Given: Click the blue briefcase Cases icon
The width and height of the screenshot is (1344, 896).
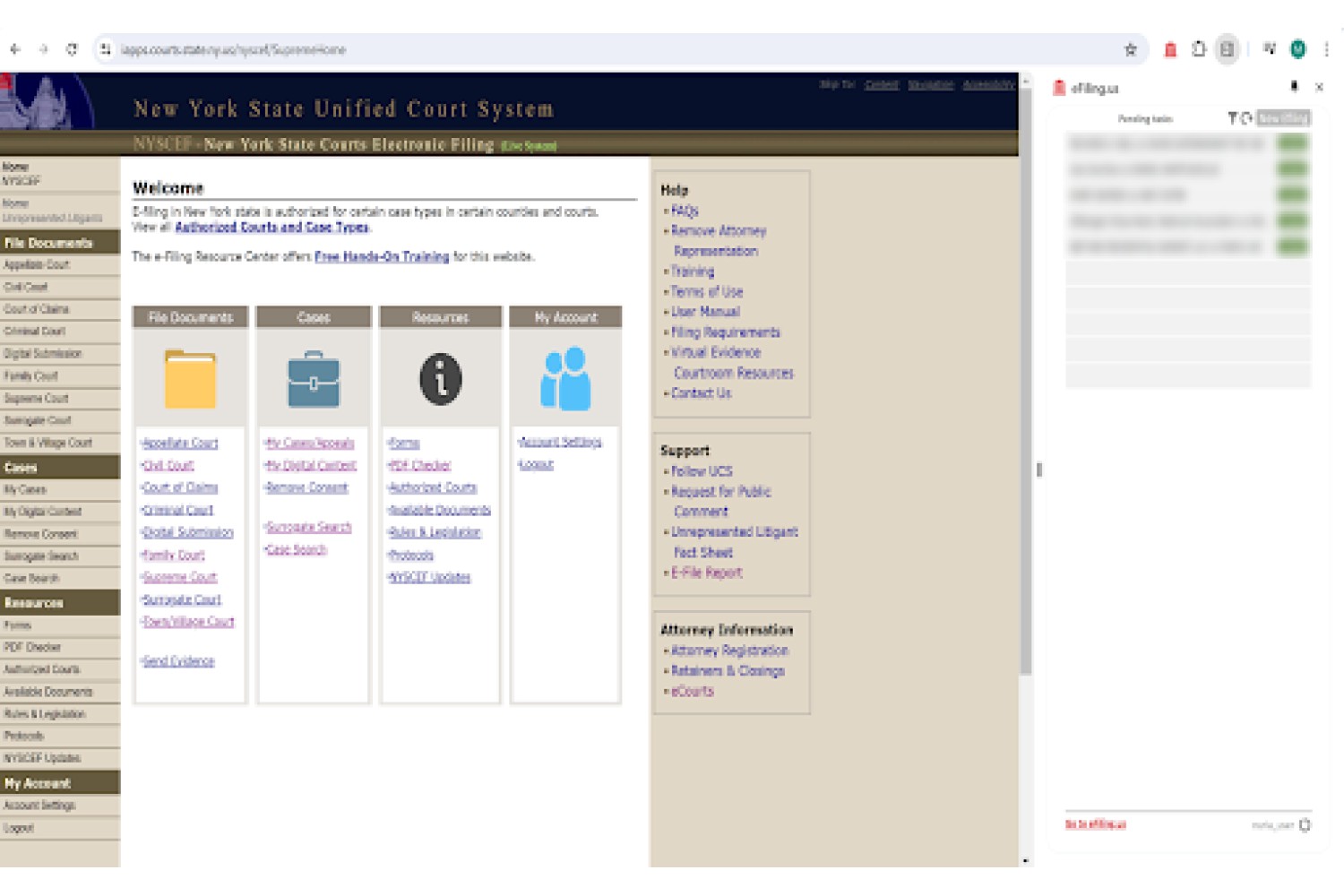Looking at the screenshot, I should click(x=314, y=380).
